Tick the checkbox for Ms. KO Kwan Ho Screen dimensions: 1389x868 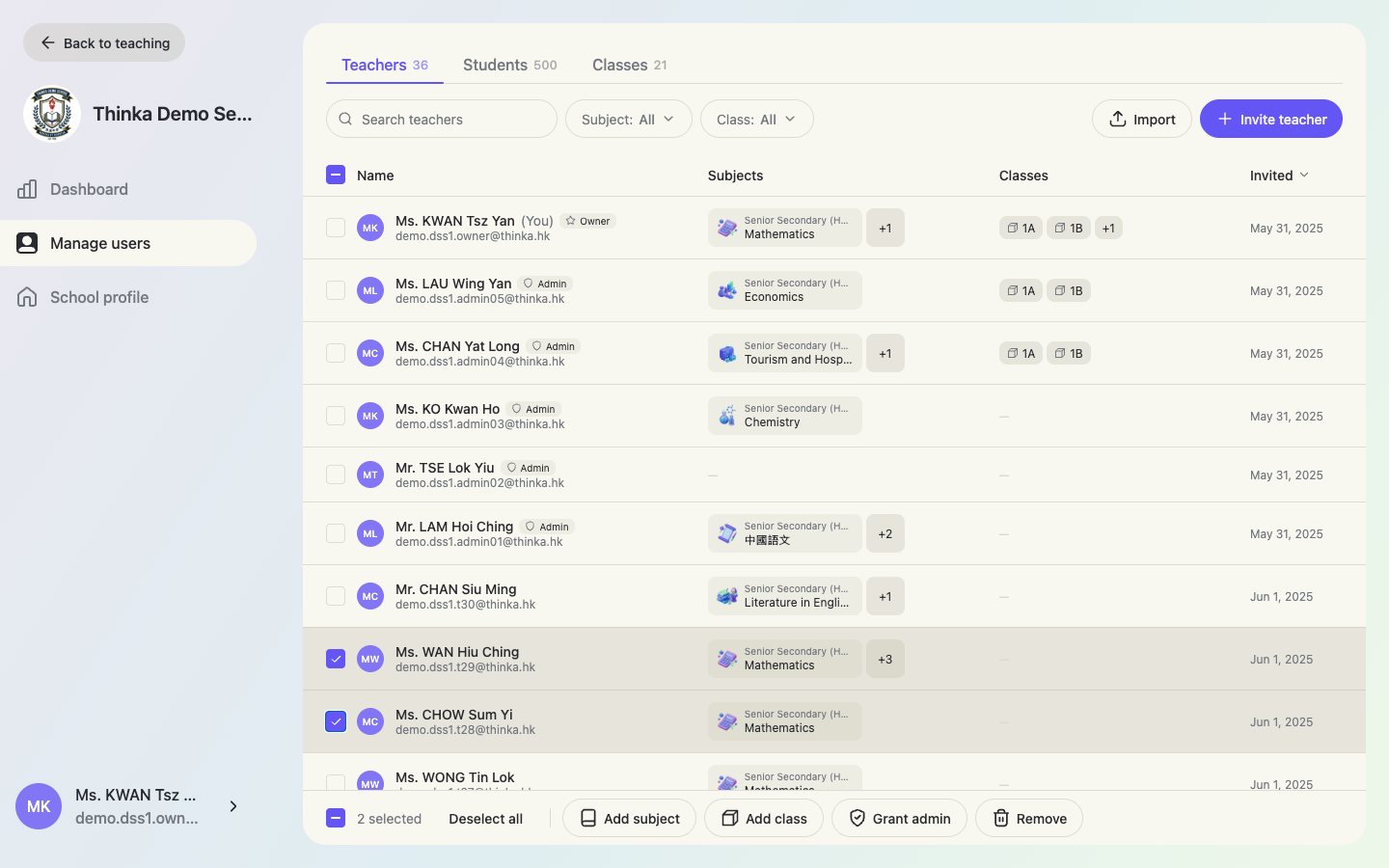pyautogui.click(x=336, y=416)
